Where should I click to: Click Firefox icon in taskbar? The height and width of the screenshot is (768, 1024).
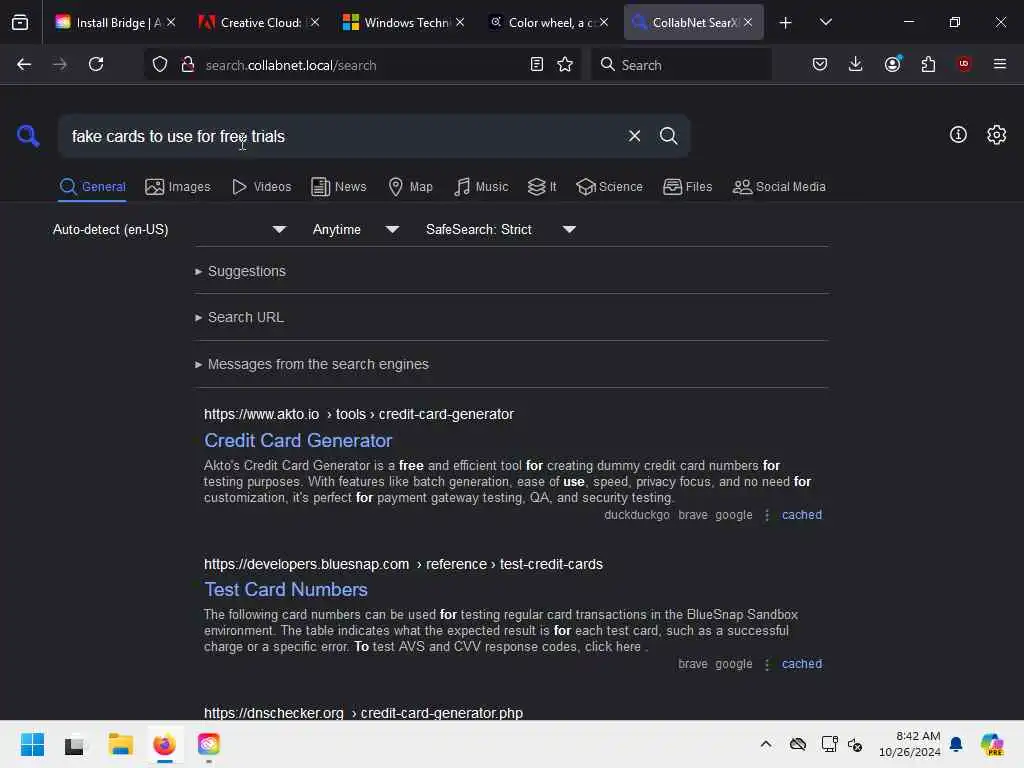click(165, 744)
